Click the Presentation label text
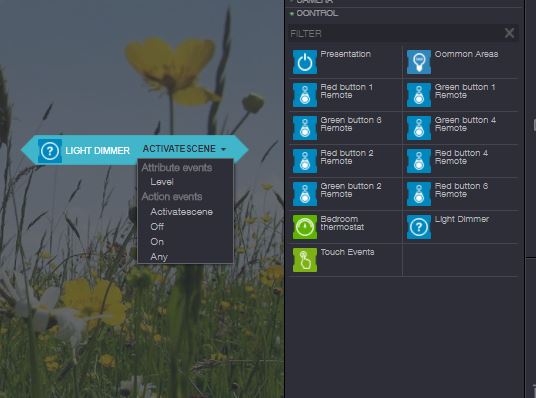 pyautogui.click(x=345, y=54)
